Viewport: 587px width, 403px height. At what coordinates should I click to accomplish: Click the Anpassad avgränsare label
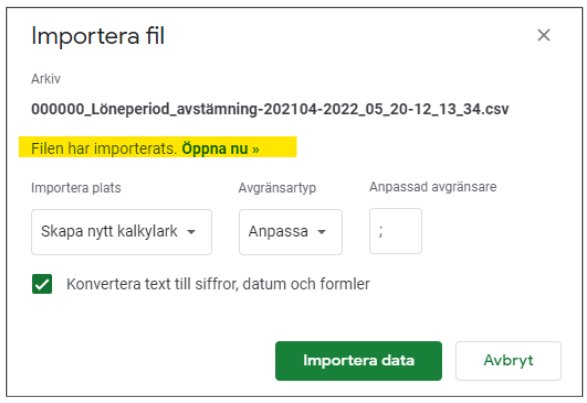pyautogui.click(x=433, y=187)
